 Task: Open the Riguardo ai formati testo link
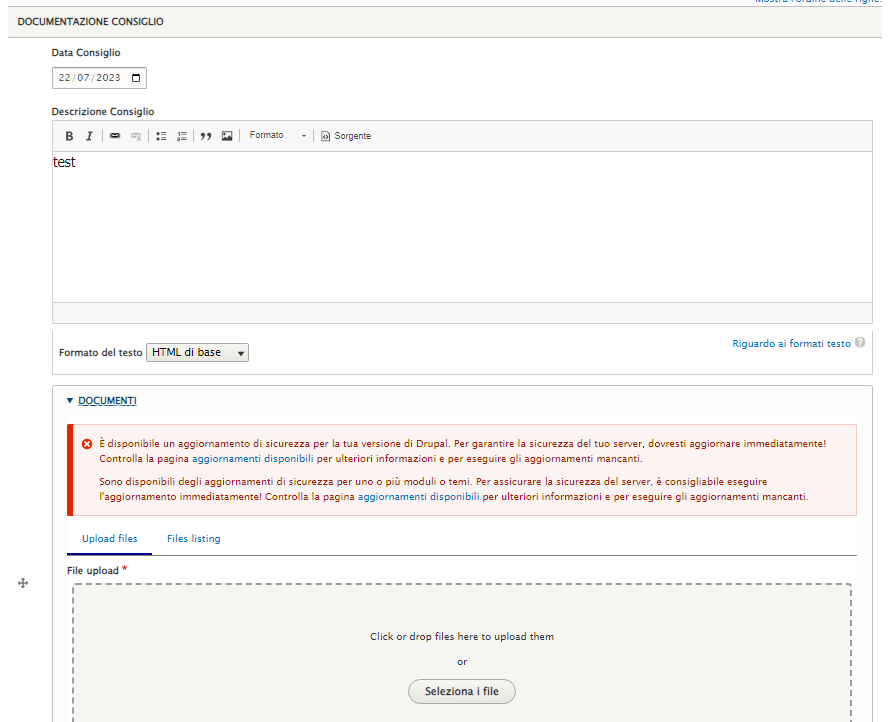click(791, 344)
